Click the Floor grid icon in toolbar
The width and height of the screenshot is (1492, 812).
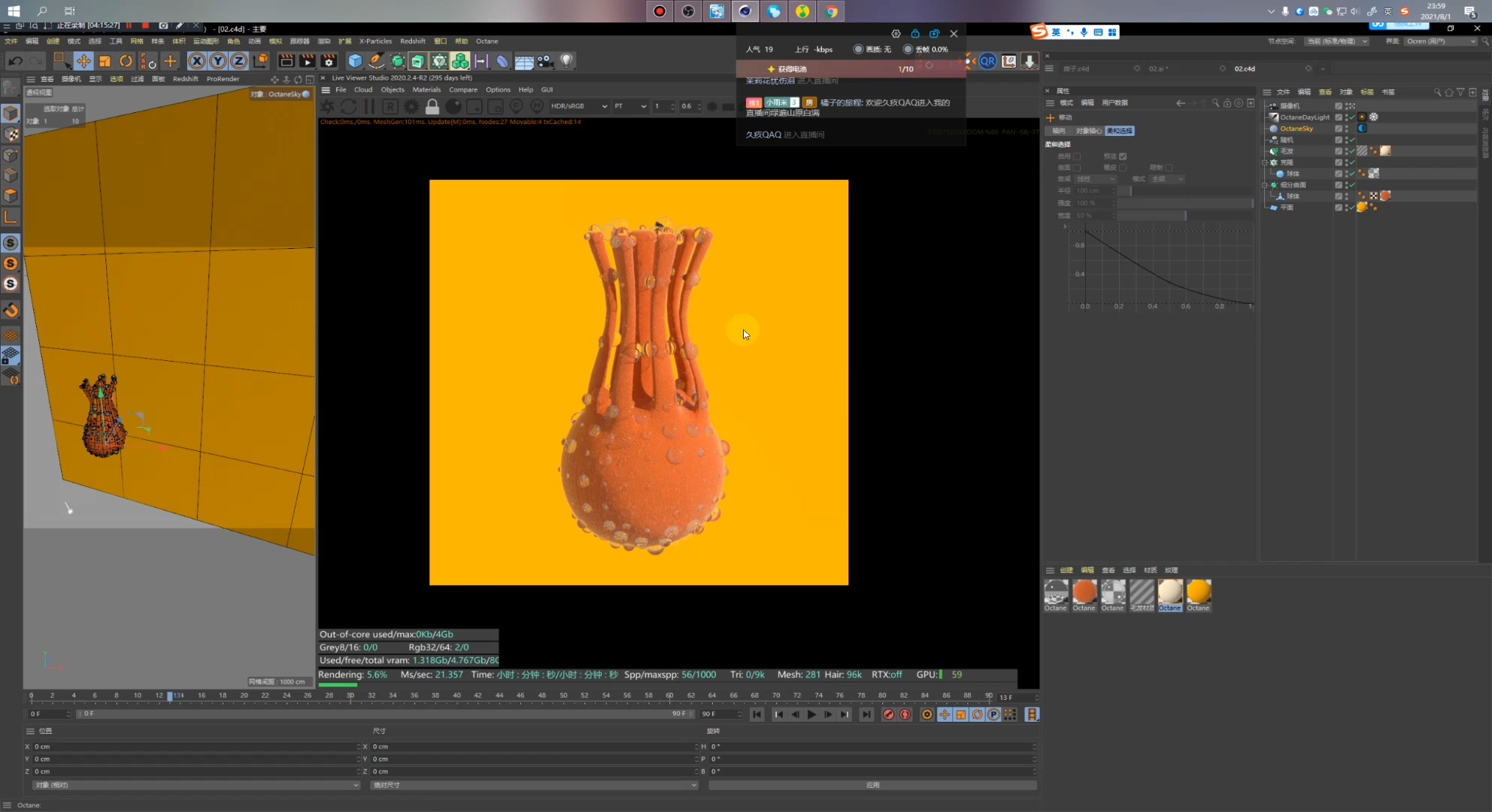pos(524,61)
